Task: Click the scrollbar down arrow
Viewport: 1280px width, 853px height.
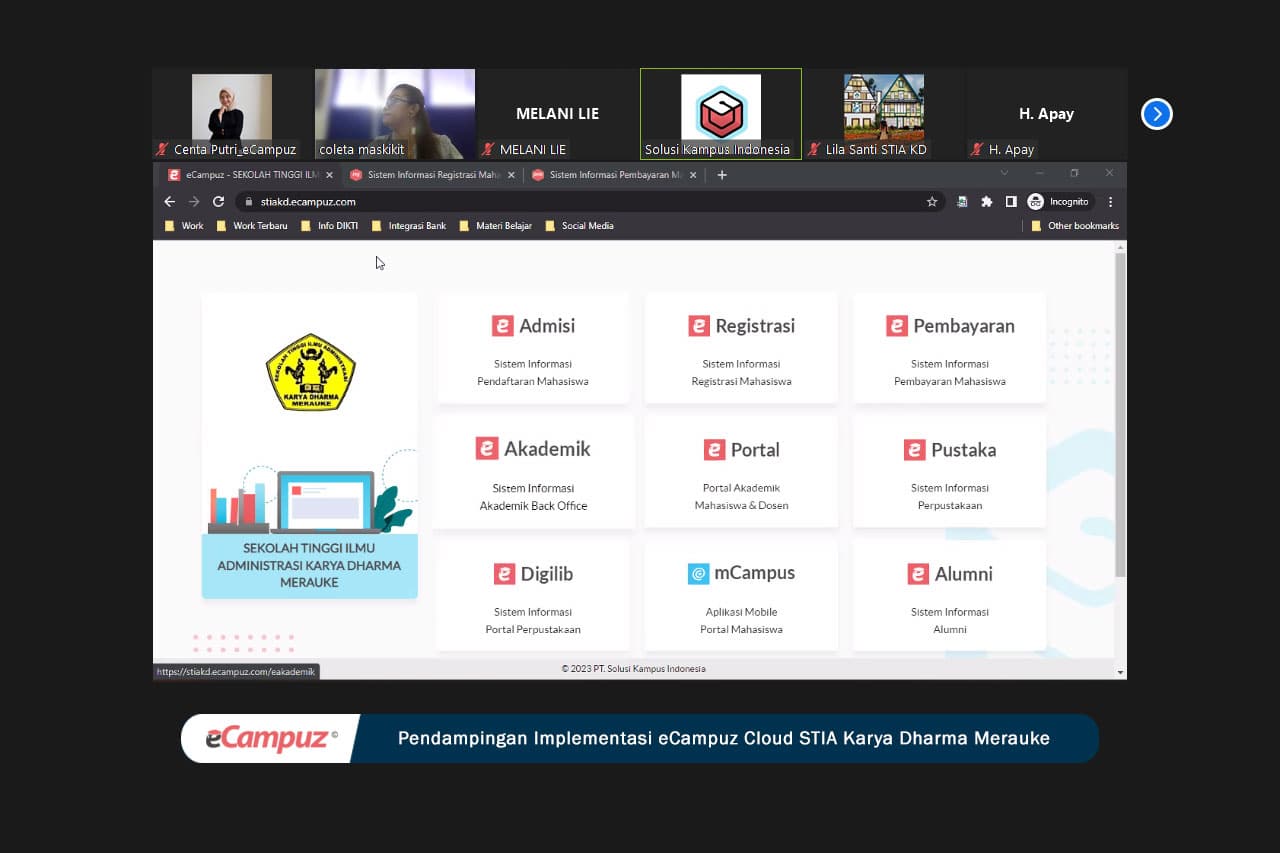Action: pyautogui.click(x=1121, y=672)
